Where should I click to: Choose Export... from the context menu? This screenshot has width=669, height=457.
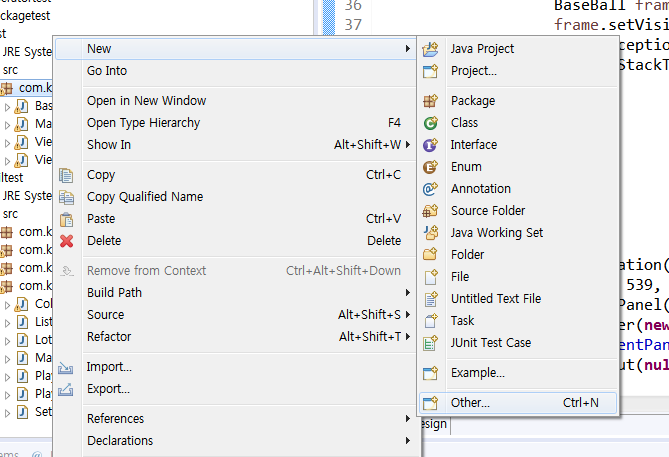[x=236, y=389]
